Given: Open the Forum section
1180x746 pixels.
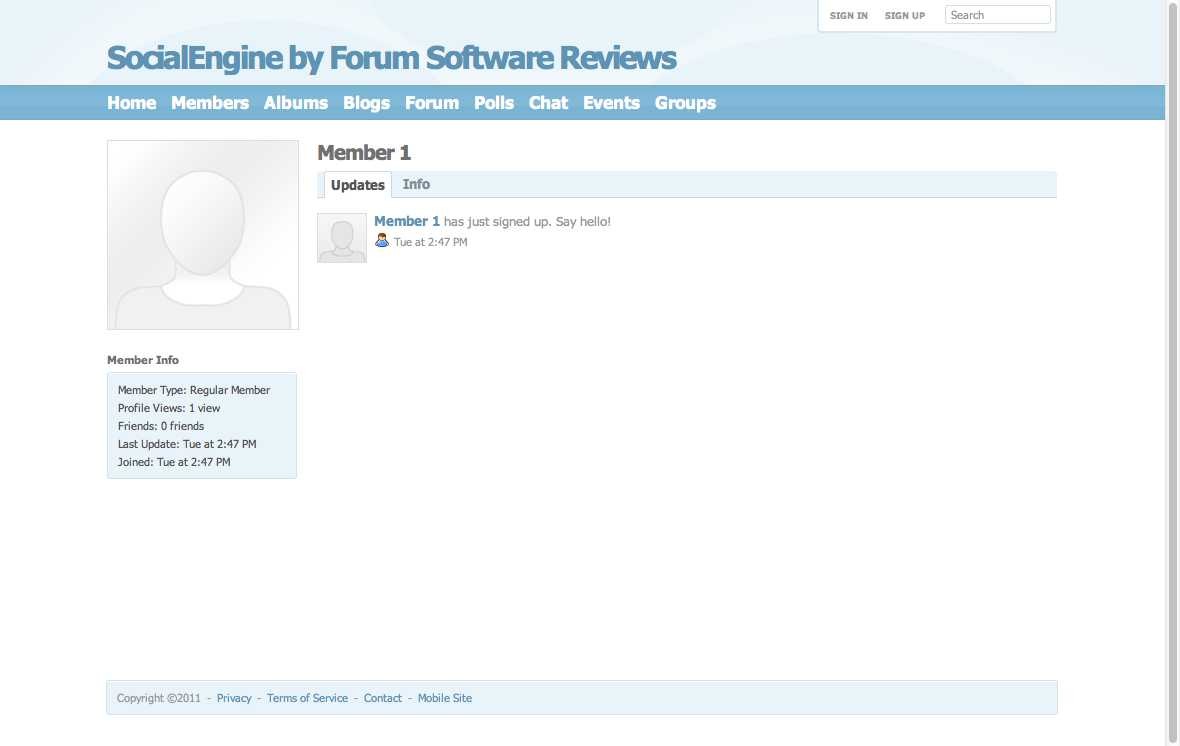Looking at the screenshot, I should coord(432,102).
